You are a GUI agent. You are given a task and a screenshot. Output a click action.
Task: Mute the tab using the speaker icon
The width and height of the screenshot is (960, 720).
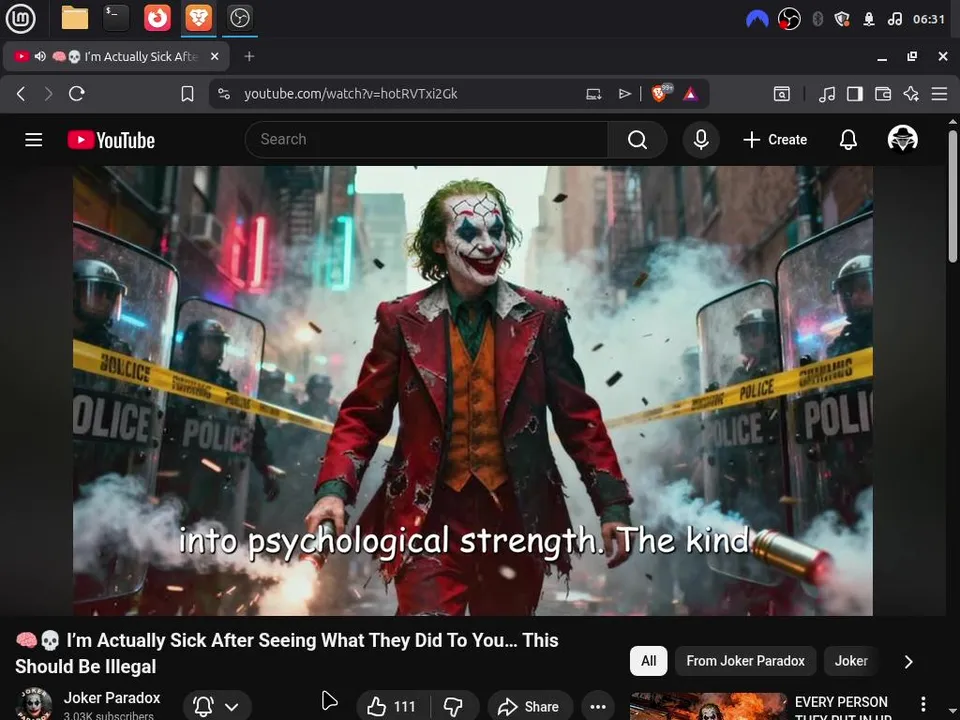click(x=40, y=56)
